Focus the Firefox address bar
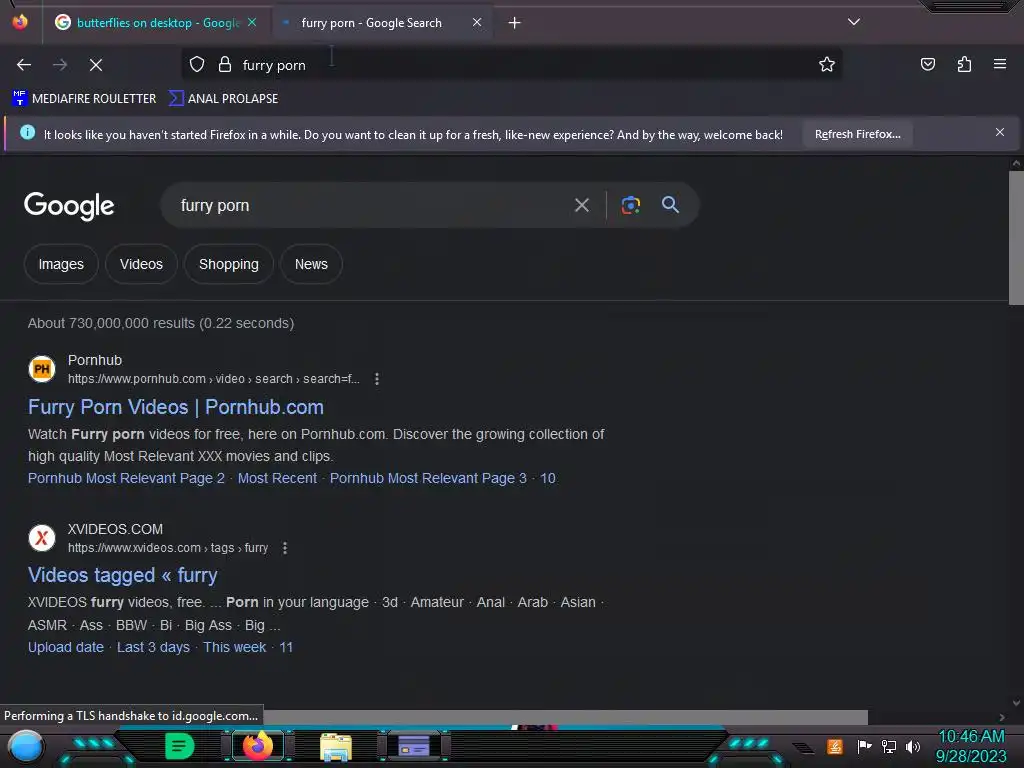The width and height of the screenshot is (1024, 768). pyautogui.click(x=511, y=65)
